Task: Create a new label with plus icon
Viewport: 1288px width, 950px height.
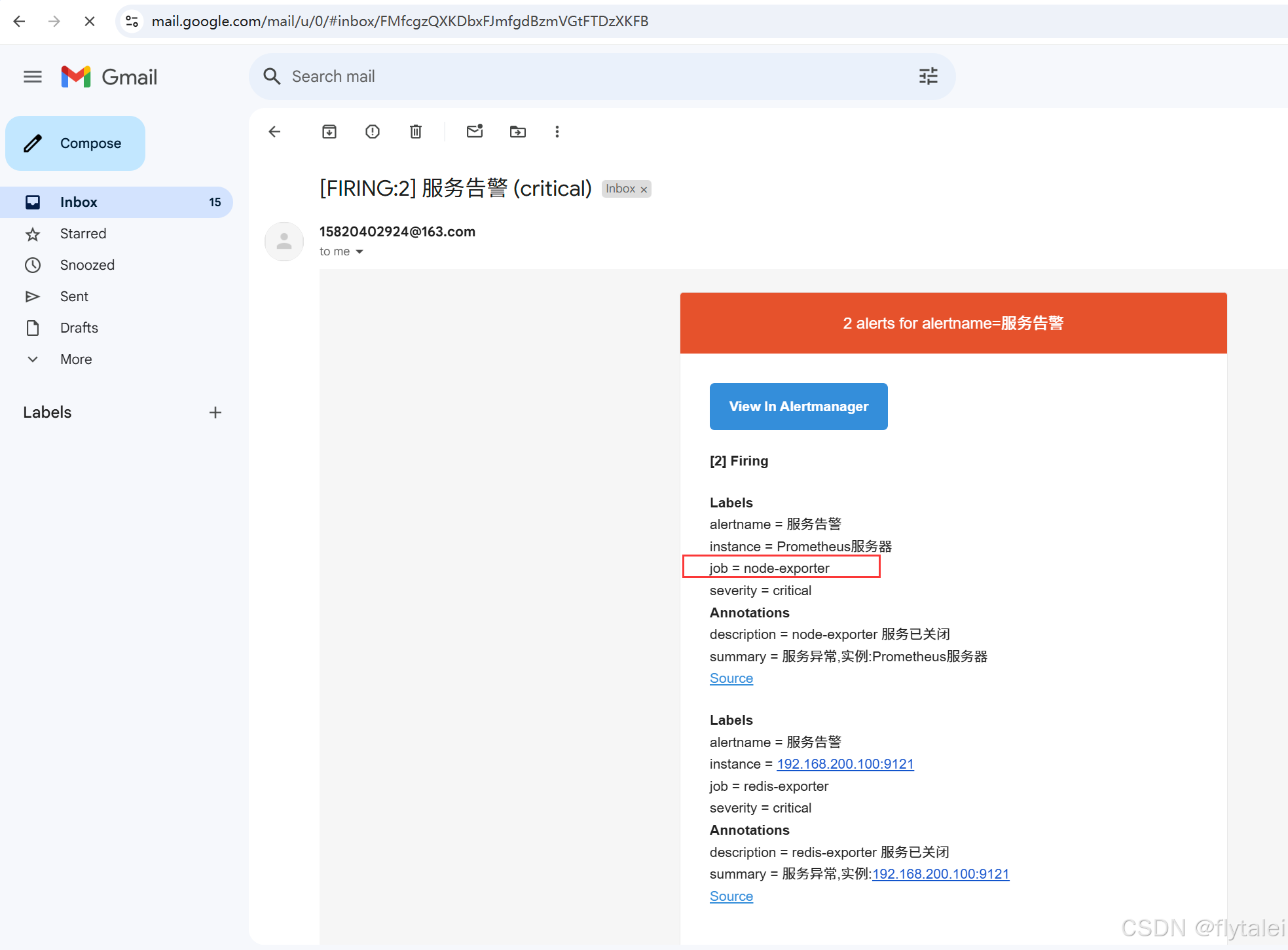Action: pos(215,412)
